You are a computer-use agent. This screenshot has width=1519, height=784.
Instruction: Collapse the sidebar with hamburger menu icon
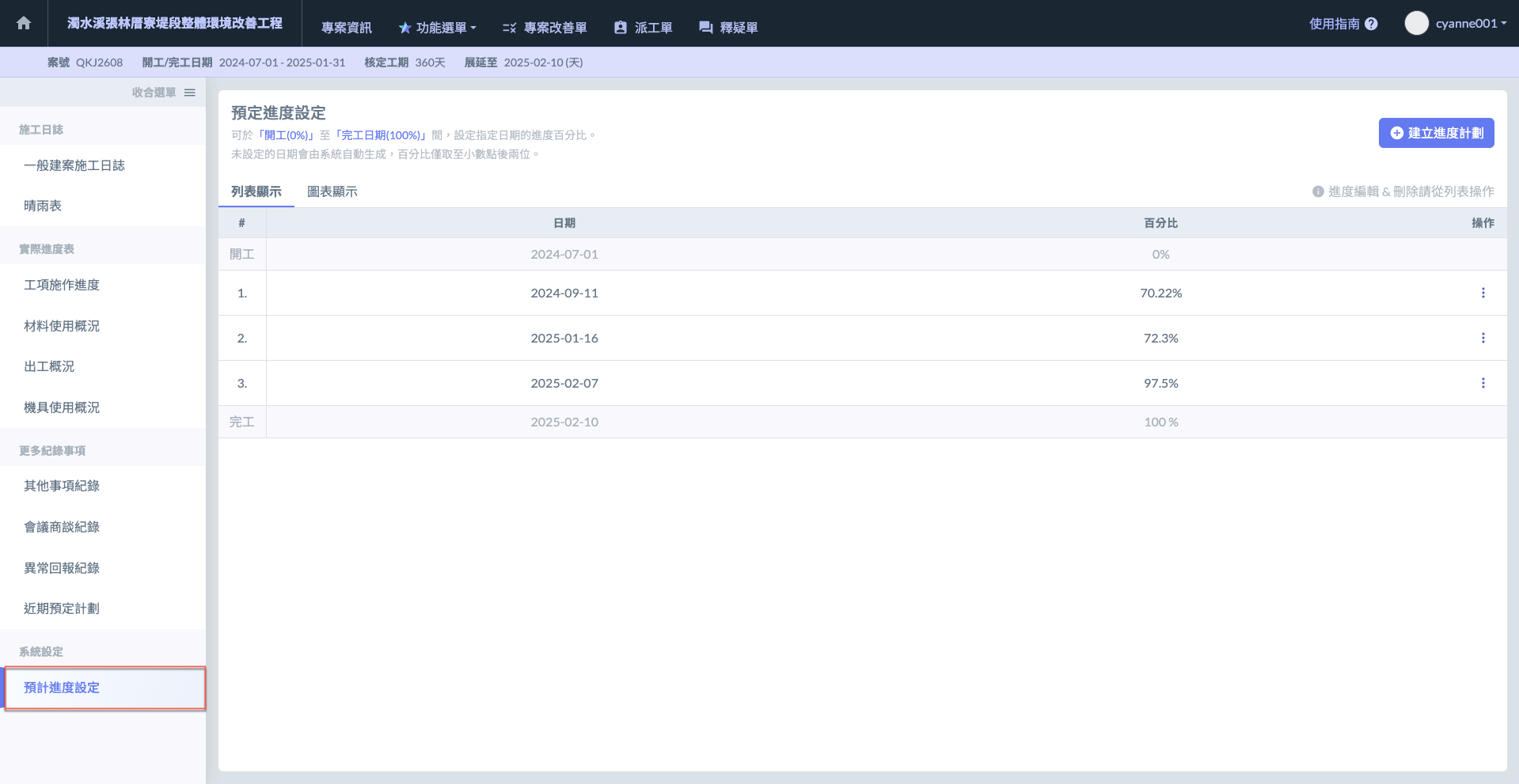190,93
